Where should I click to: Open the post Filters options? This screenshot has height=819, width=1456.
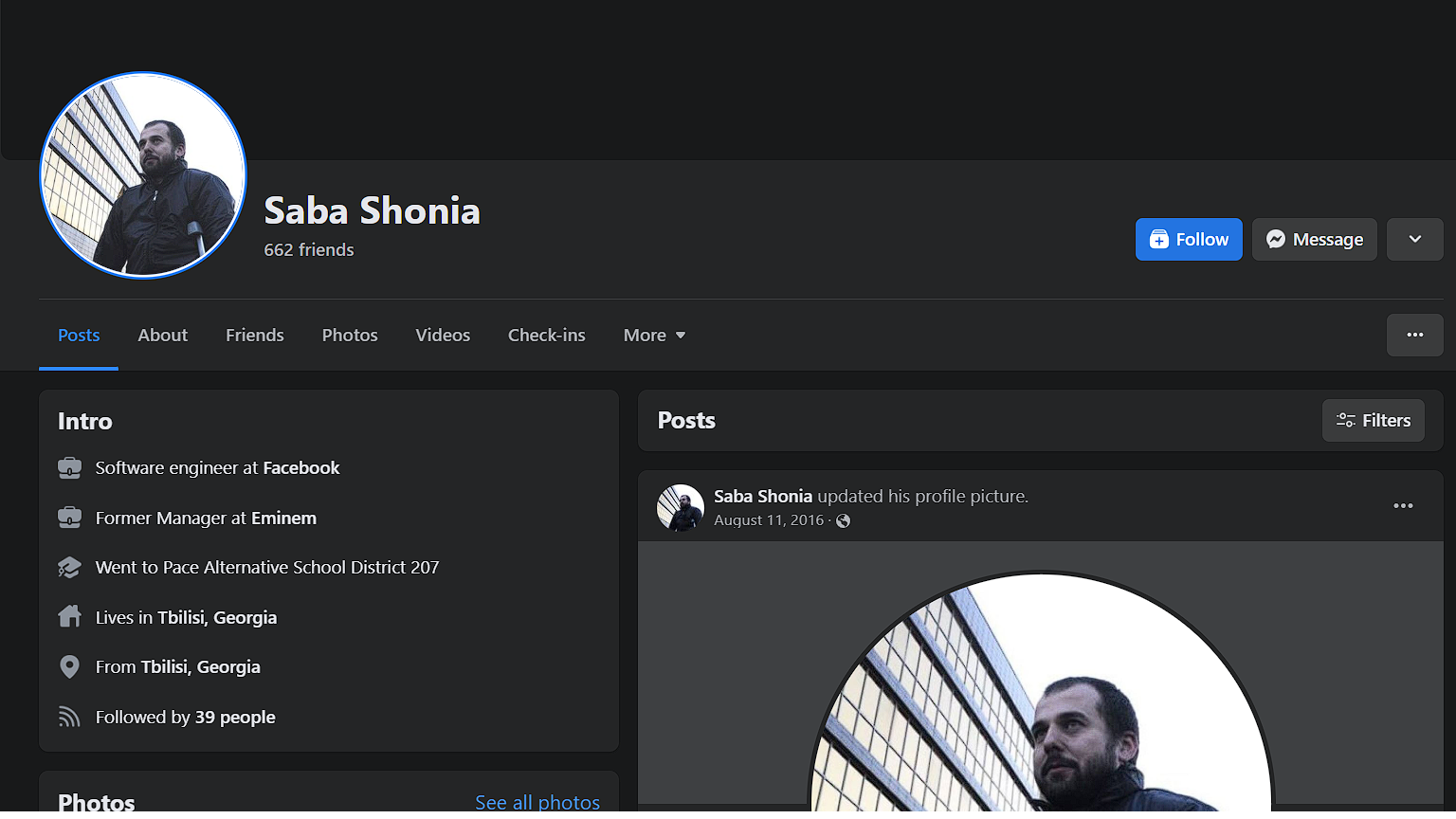(1373, 421)
